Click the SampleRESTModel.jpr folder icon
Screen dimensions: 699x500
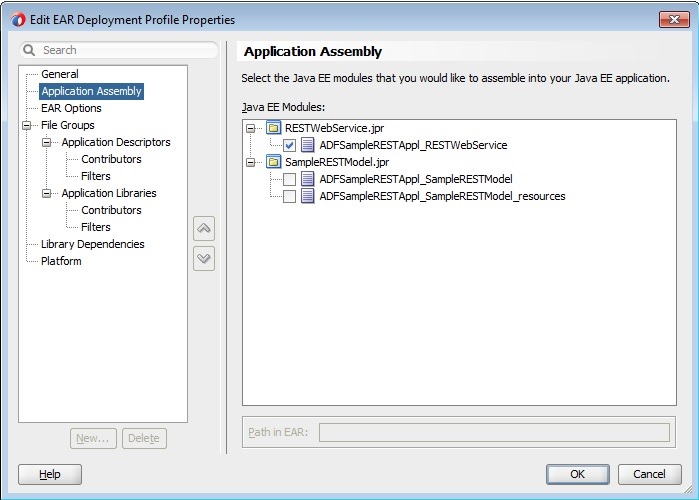[x=273, y=162]
